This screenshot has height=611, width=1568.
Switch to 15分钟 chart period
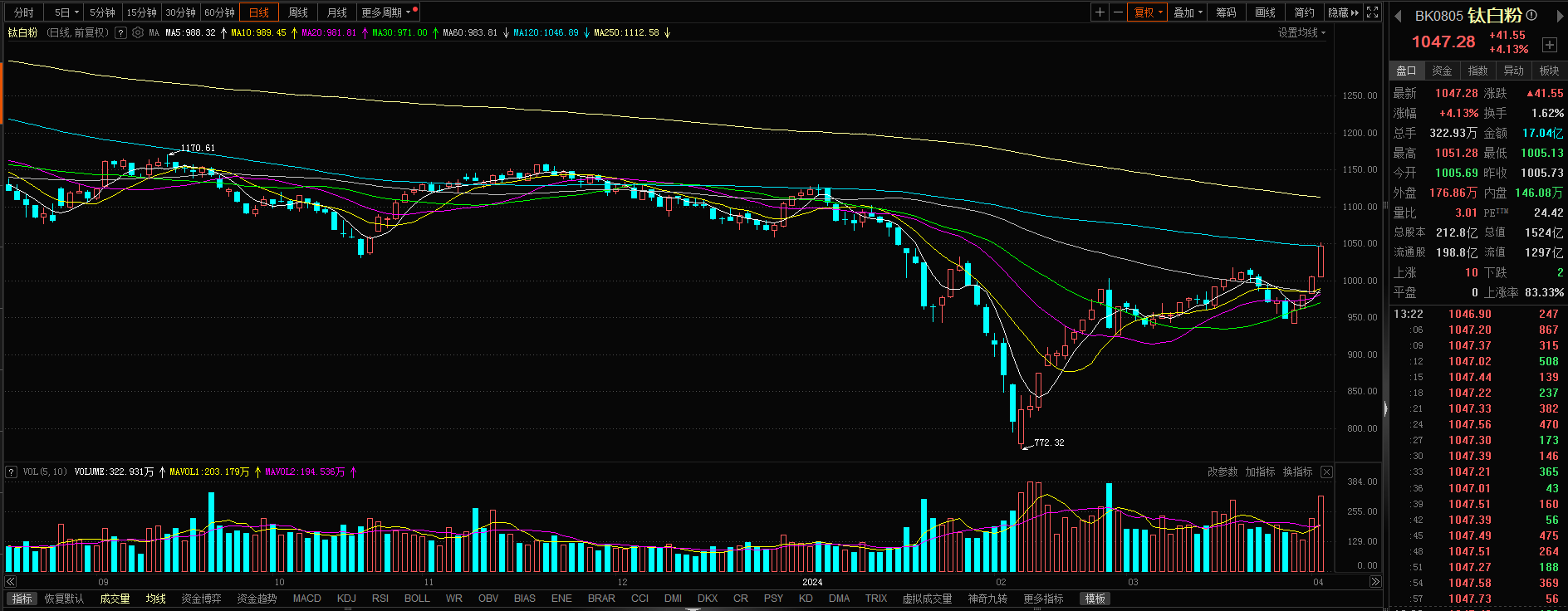pos(142,12)
